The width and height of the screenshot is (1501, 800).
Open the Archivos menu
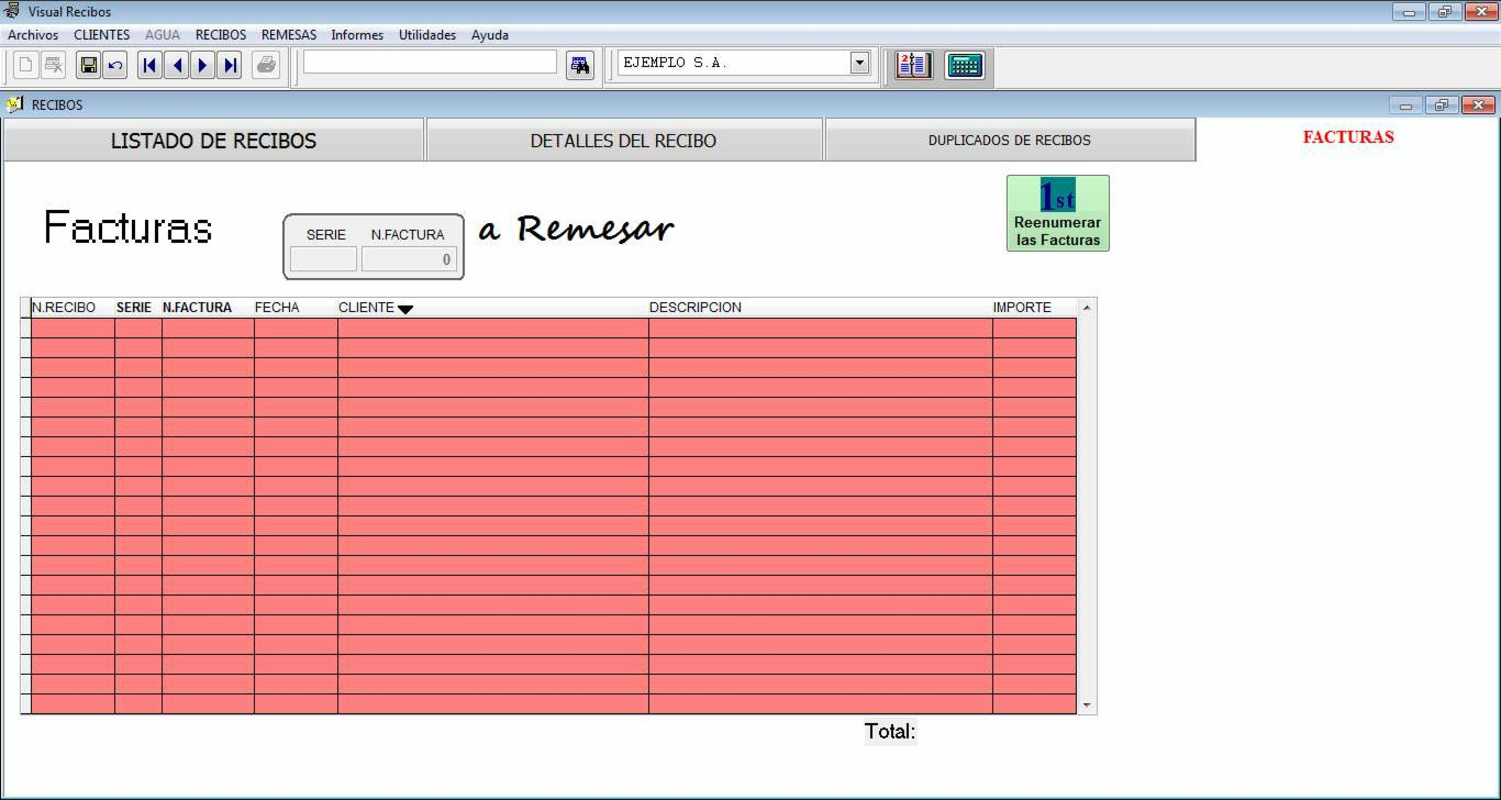[33, 35]
